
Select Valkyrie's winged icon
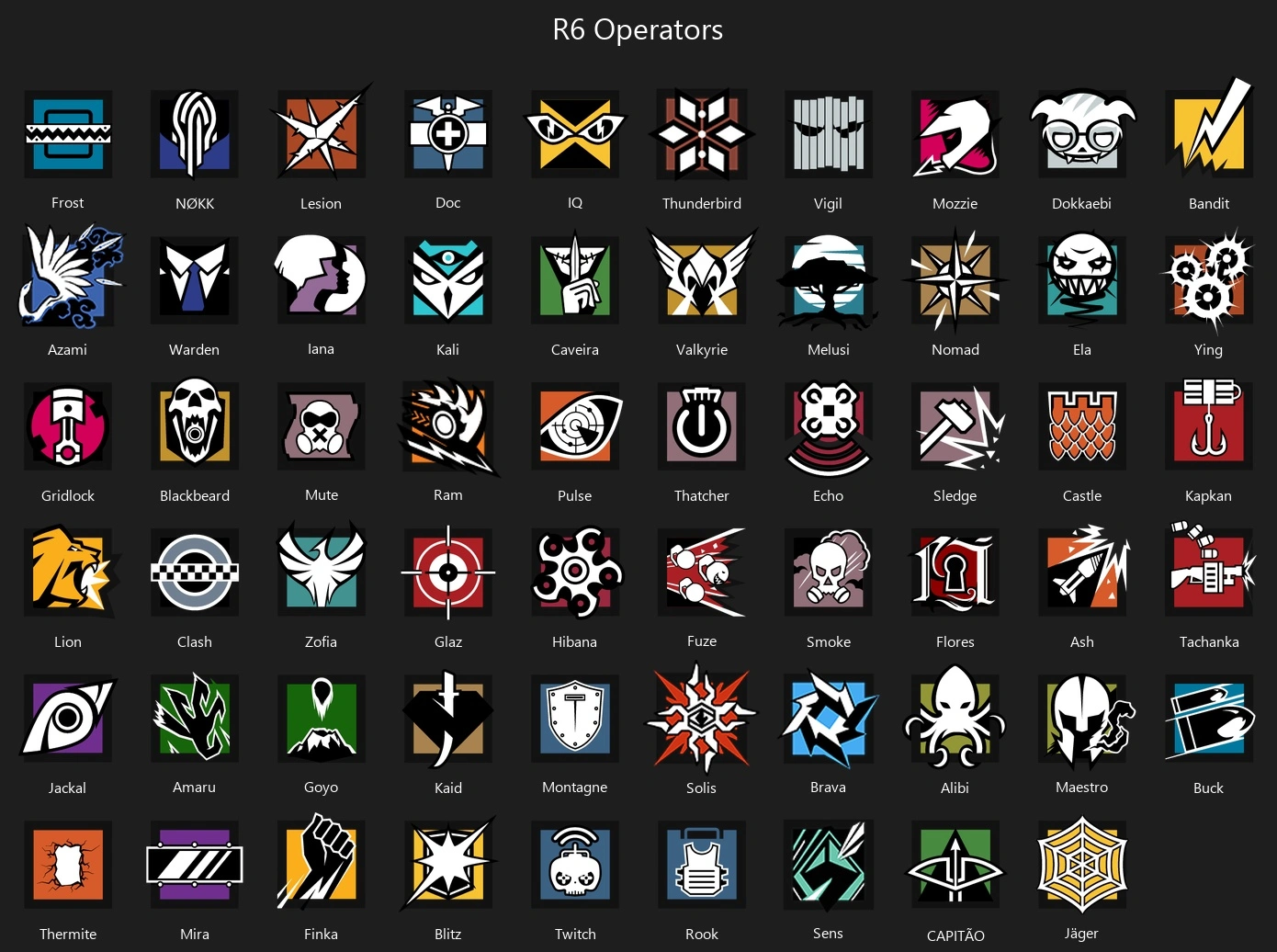(x=702, y=276)
